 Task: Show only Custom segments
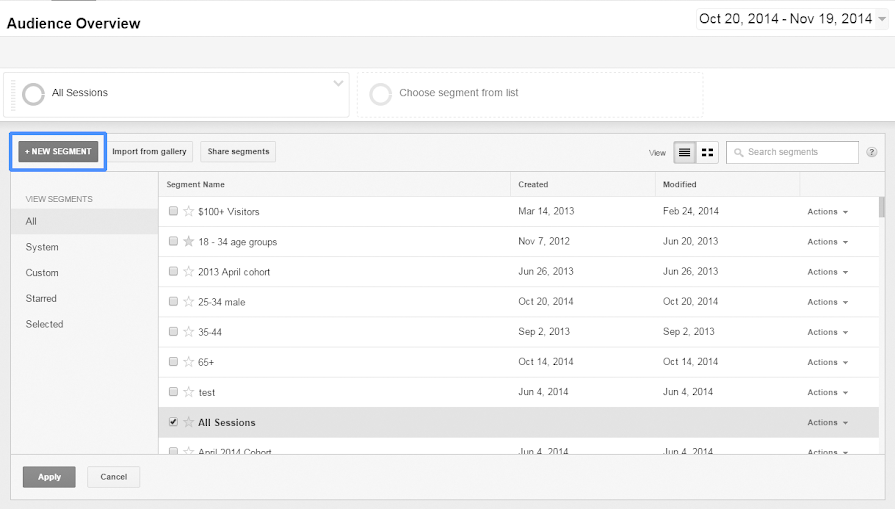point(42,273)
